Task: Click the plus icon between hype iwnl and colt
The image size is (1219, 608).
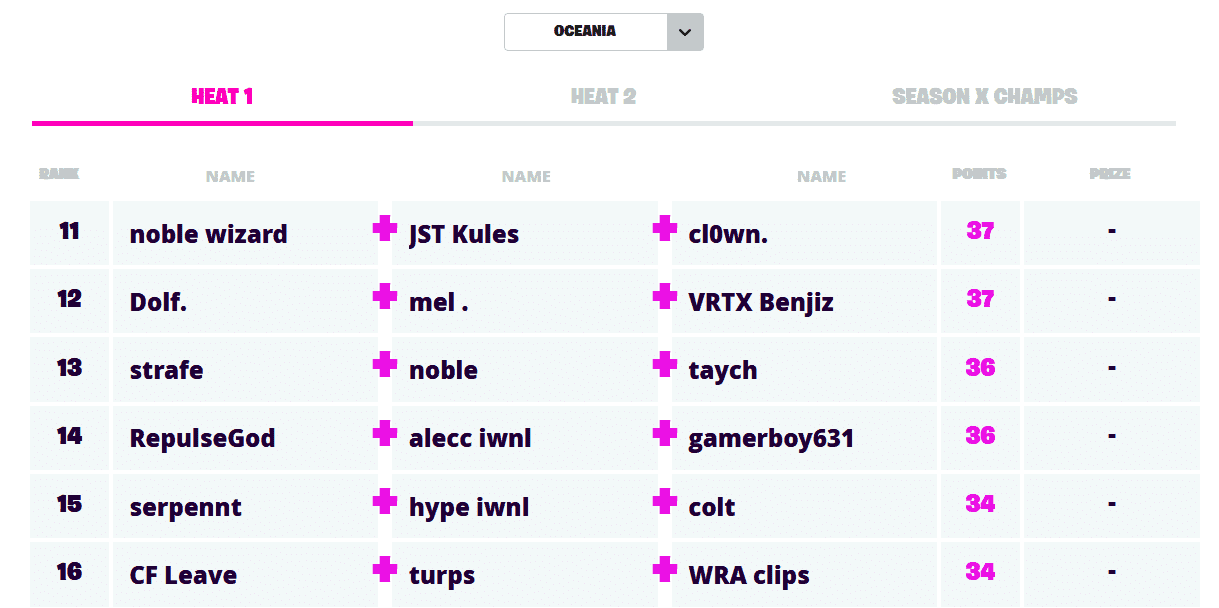Action: (x=664, y=501)
